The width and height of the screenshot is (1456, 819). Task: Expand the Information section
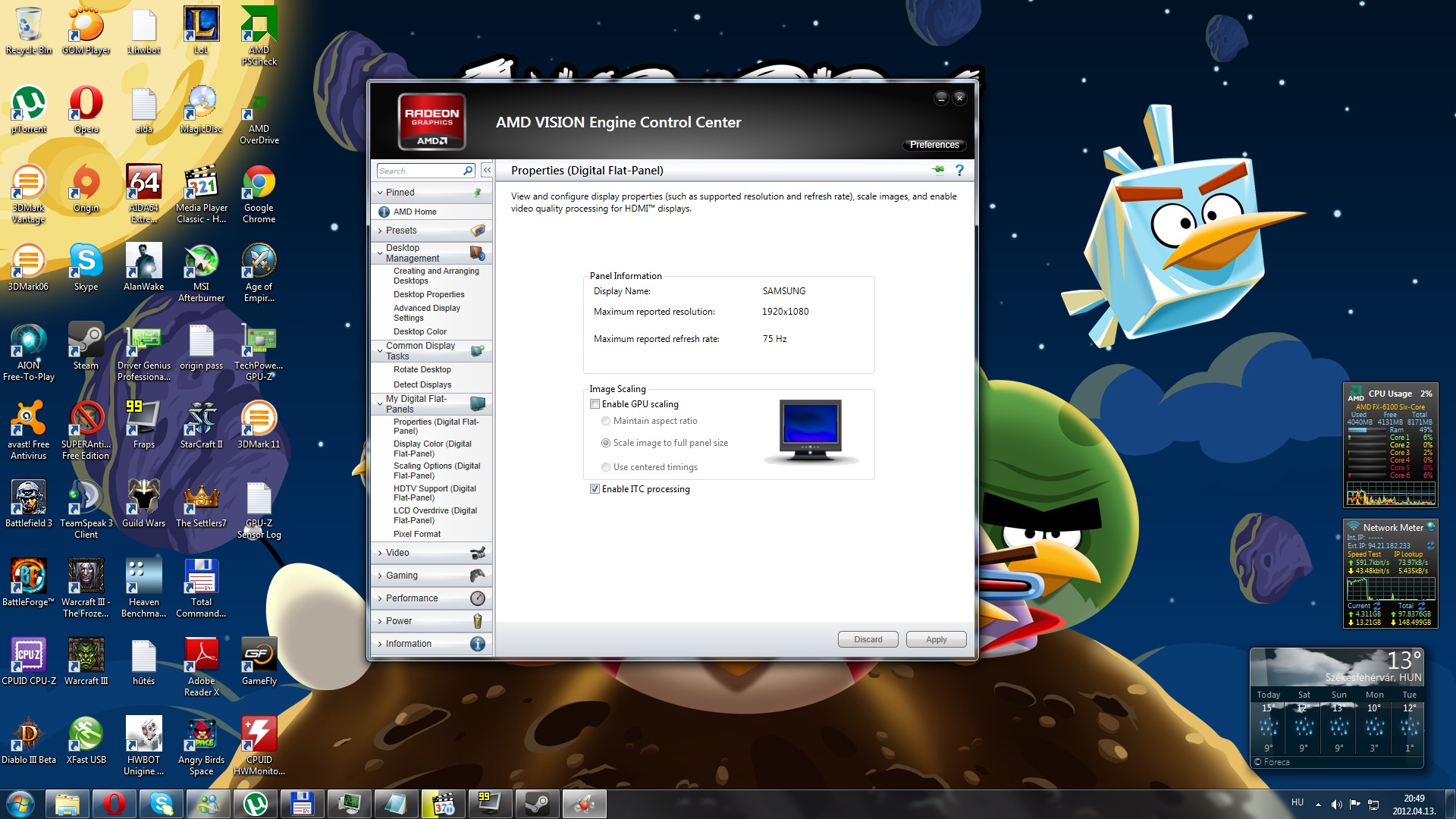click(431, 644)
